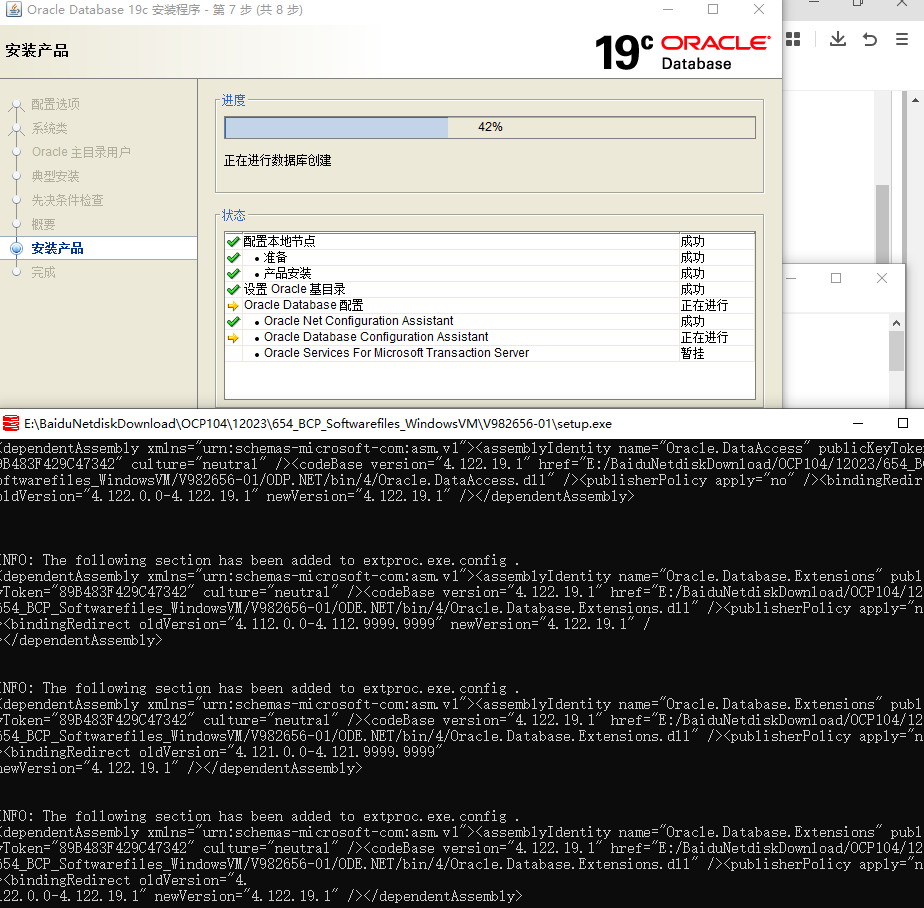The width and height of the screenshot is (924, 908).
Task: Click the 42% installation progress bar
Action: pos(490,127)
